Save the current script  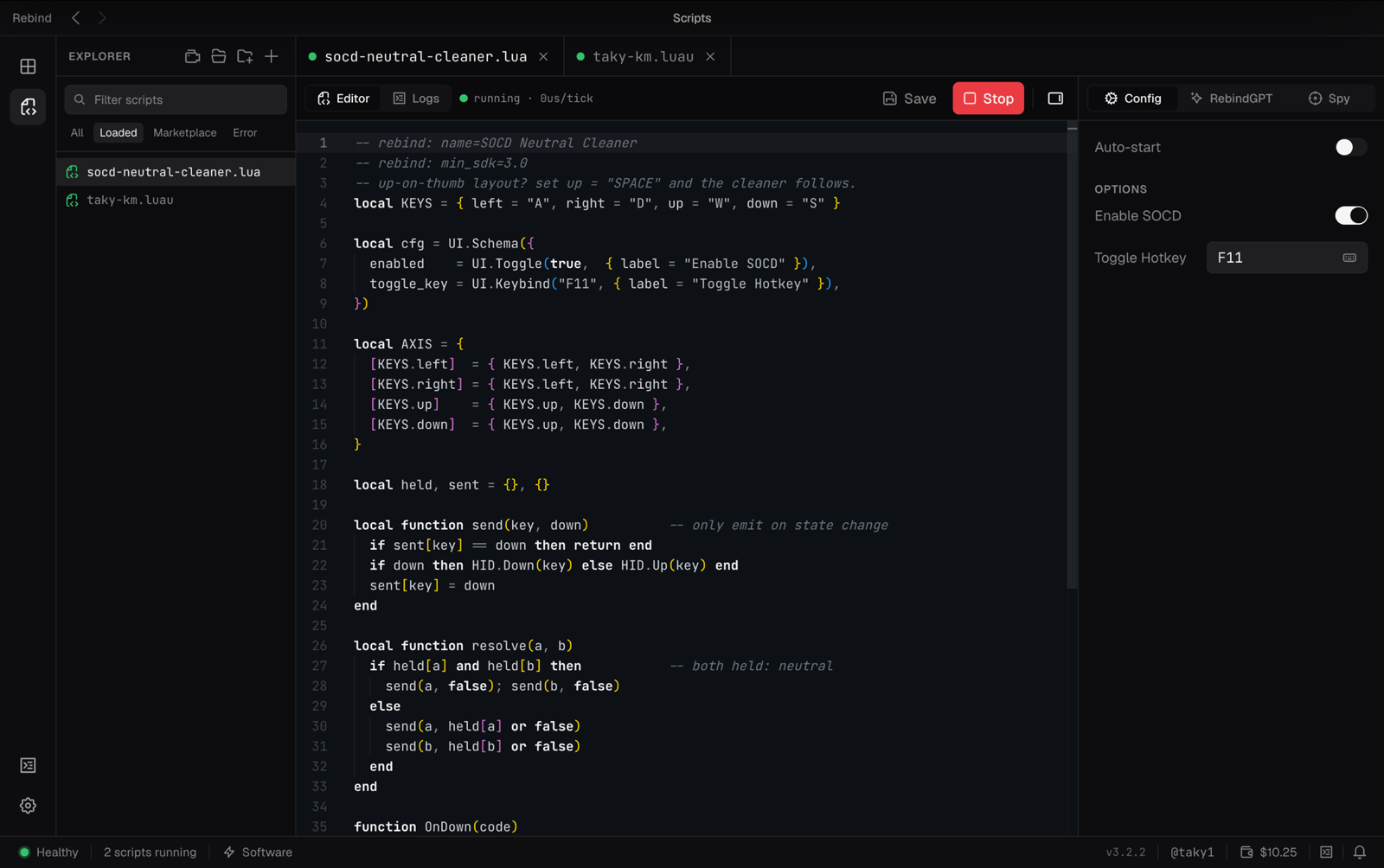pos(909,99)
